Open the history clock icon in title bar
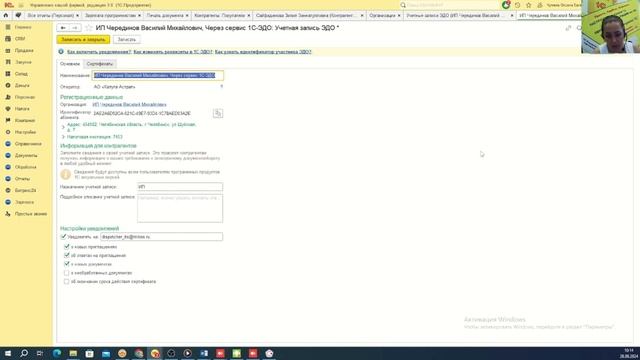Screen dimensions: 640x360 tap(517, 5)
